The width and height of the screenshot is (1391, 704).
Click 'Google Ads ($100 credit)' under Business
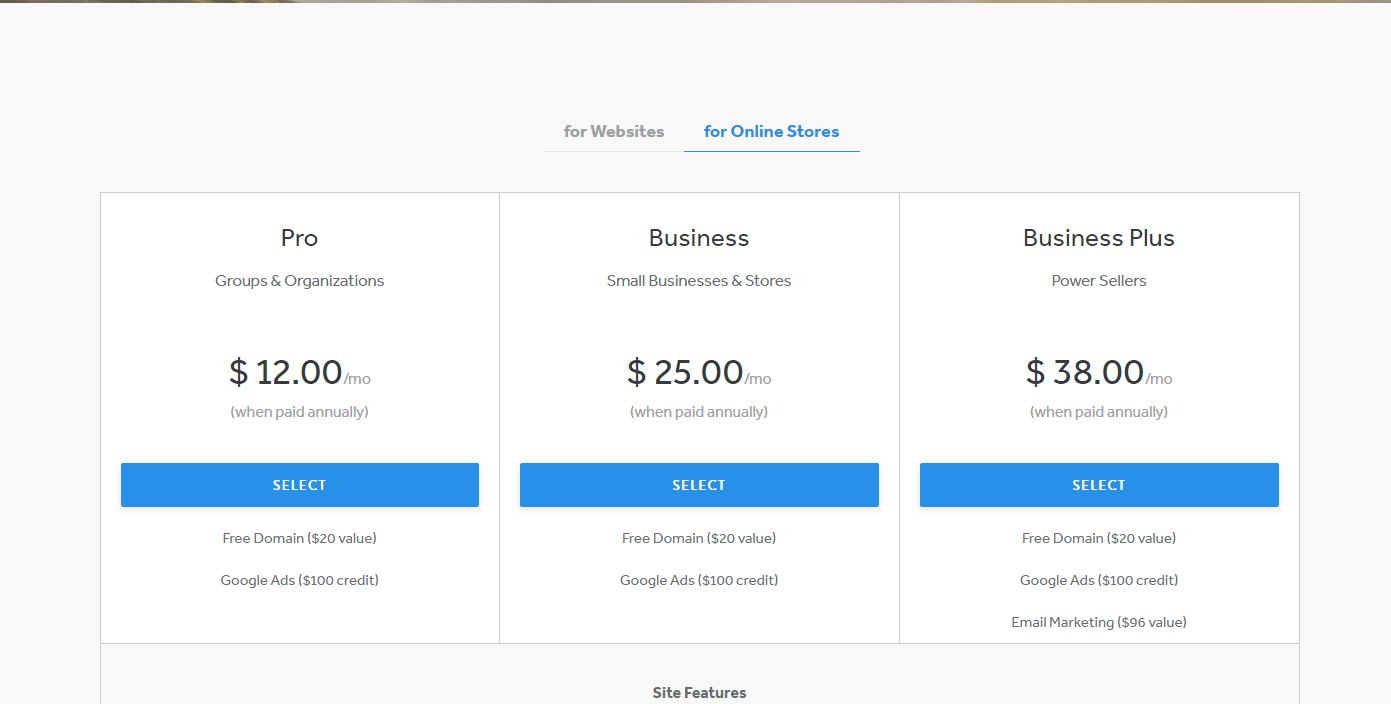tap(698, 580)
